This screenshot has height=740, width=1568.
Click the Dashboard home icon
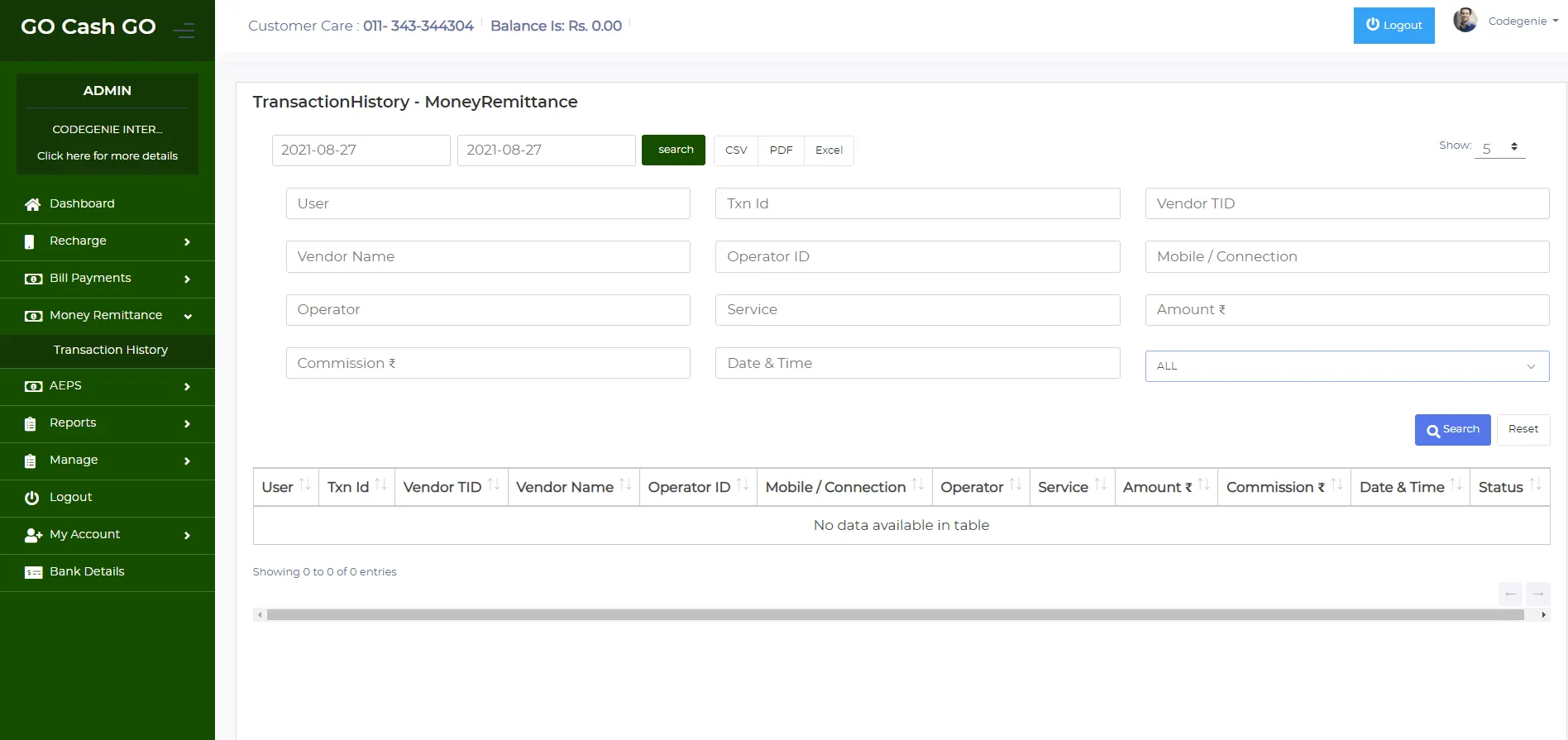(32, 204)
